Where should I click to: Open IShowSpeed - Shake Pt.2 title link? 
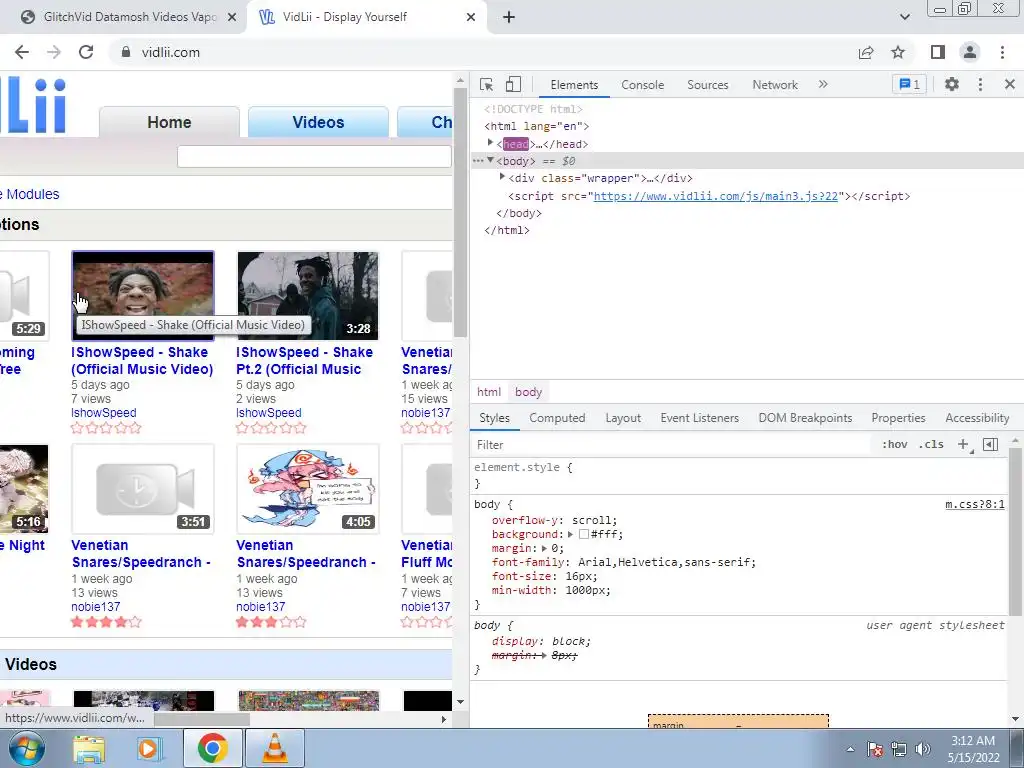304,360
